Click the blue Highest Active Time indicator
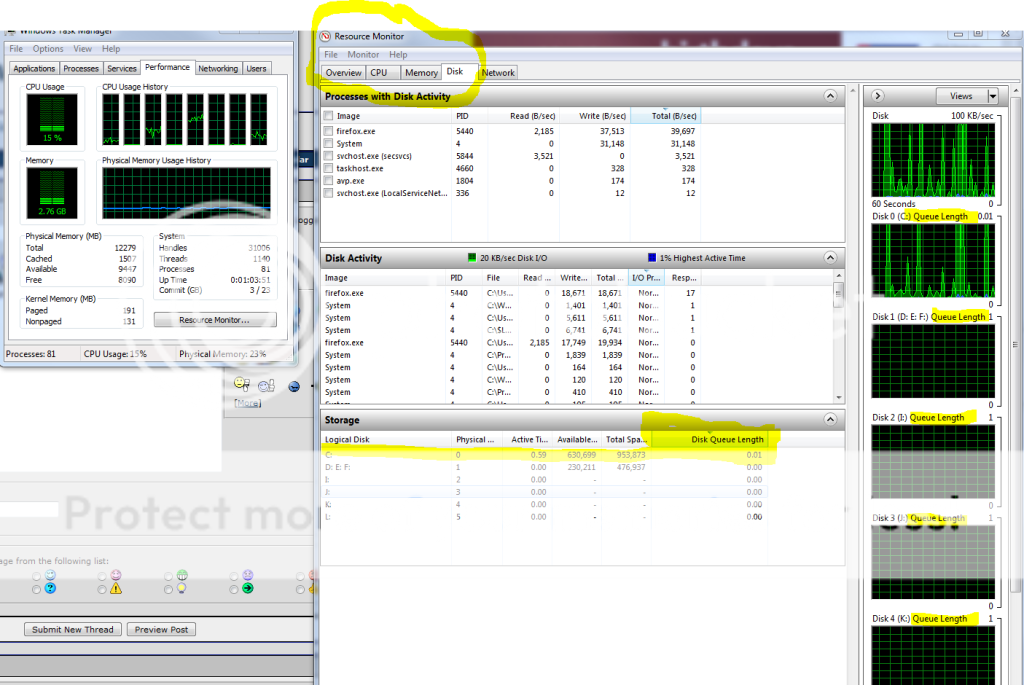The width and height of the screenshot is (1024, 685). click(653, 258)
